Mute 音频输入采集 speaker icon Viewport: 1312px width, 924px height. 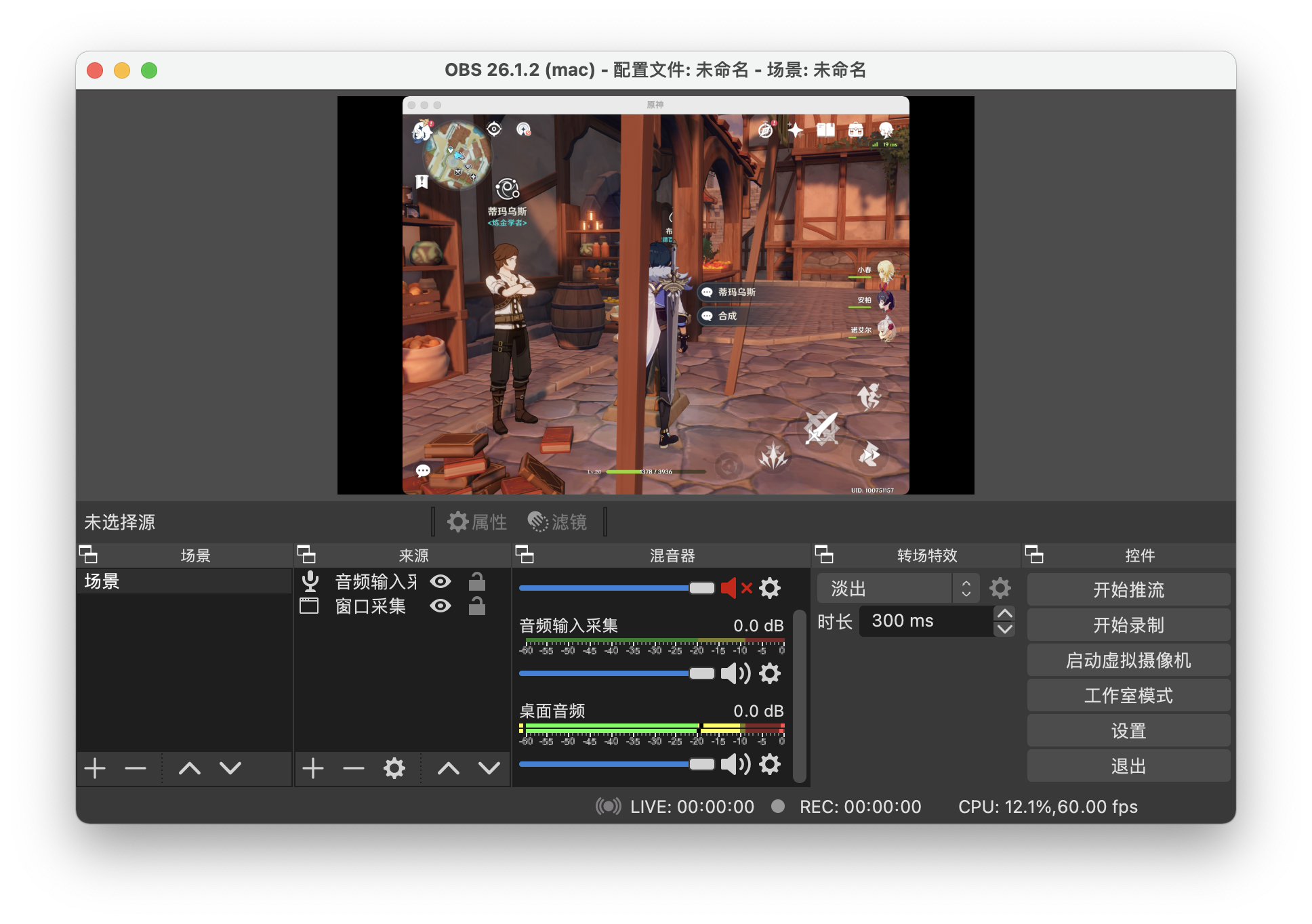click(x=736, y=673)
